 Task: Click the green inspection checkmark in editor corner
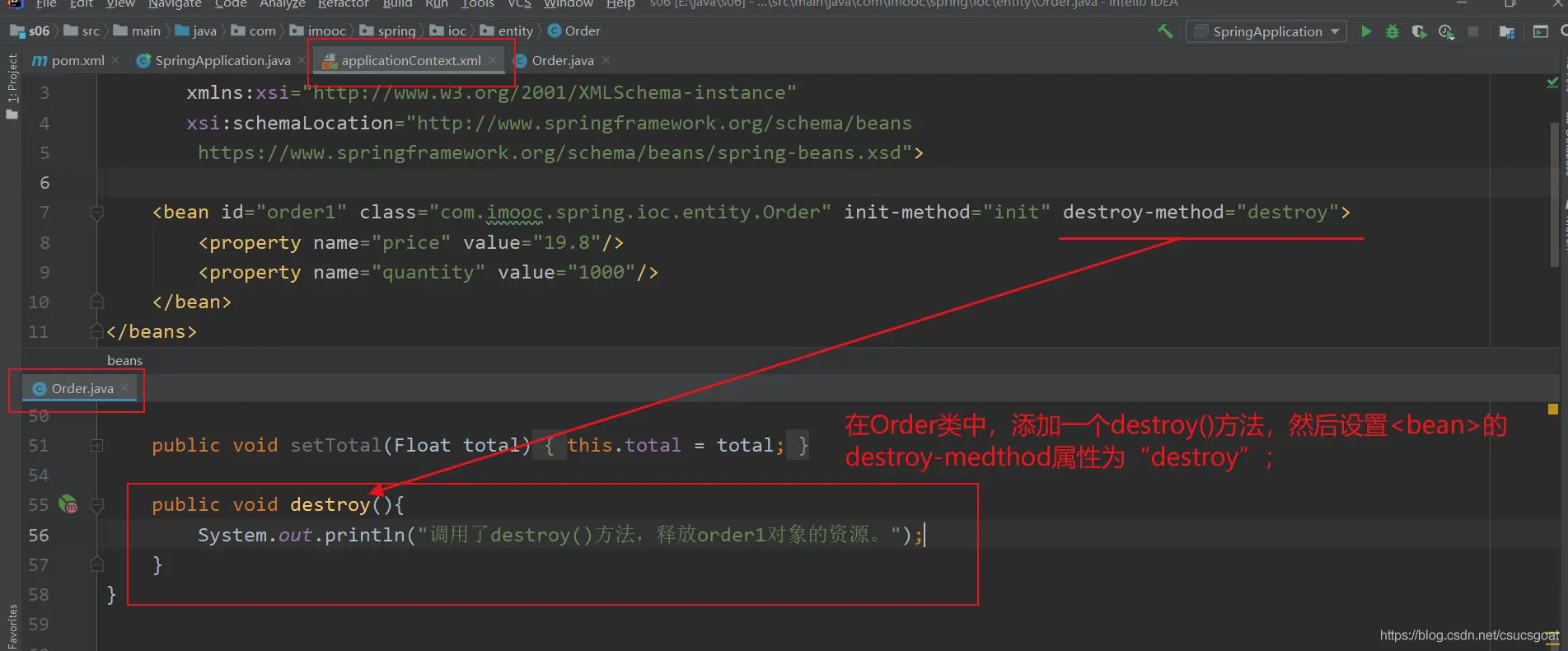click(1552, 83)
